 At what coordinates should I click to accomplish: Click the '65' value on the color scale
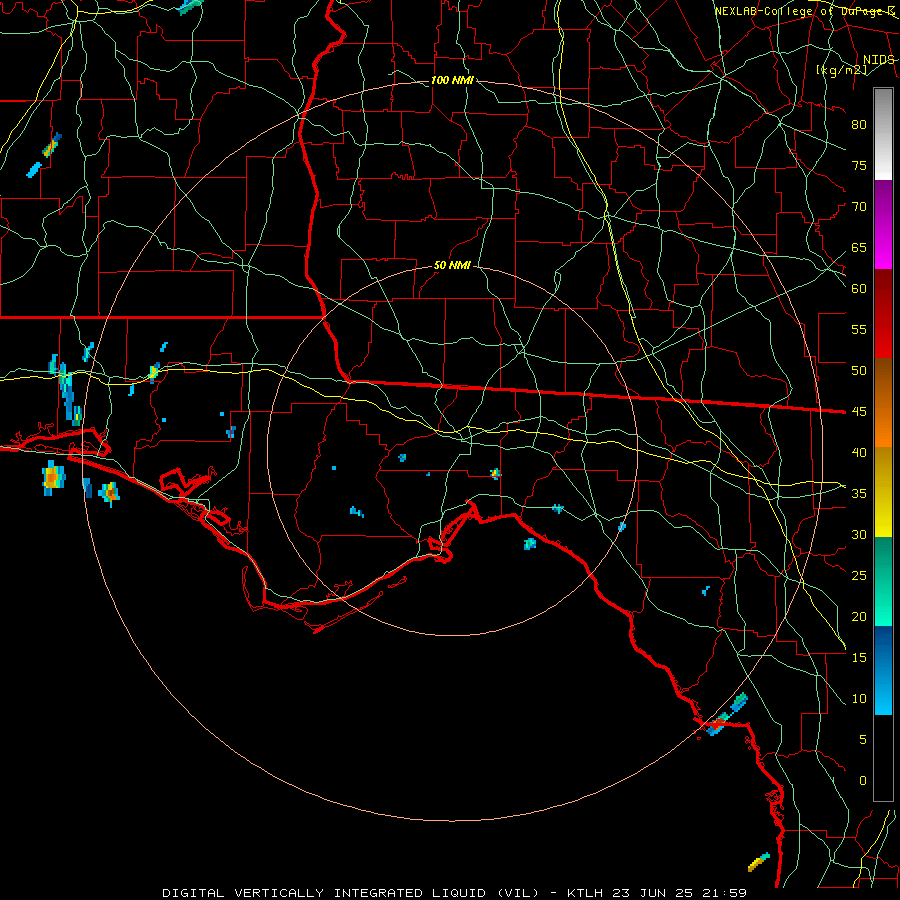pyautogui.click(x=859, y=248)
